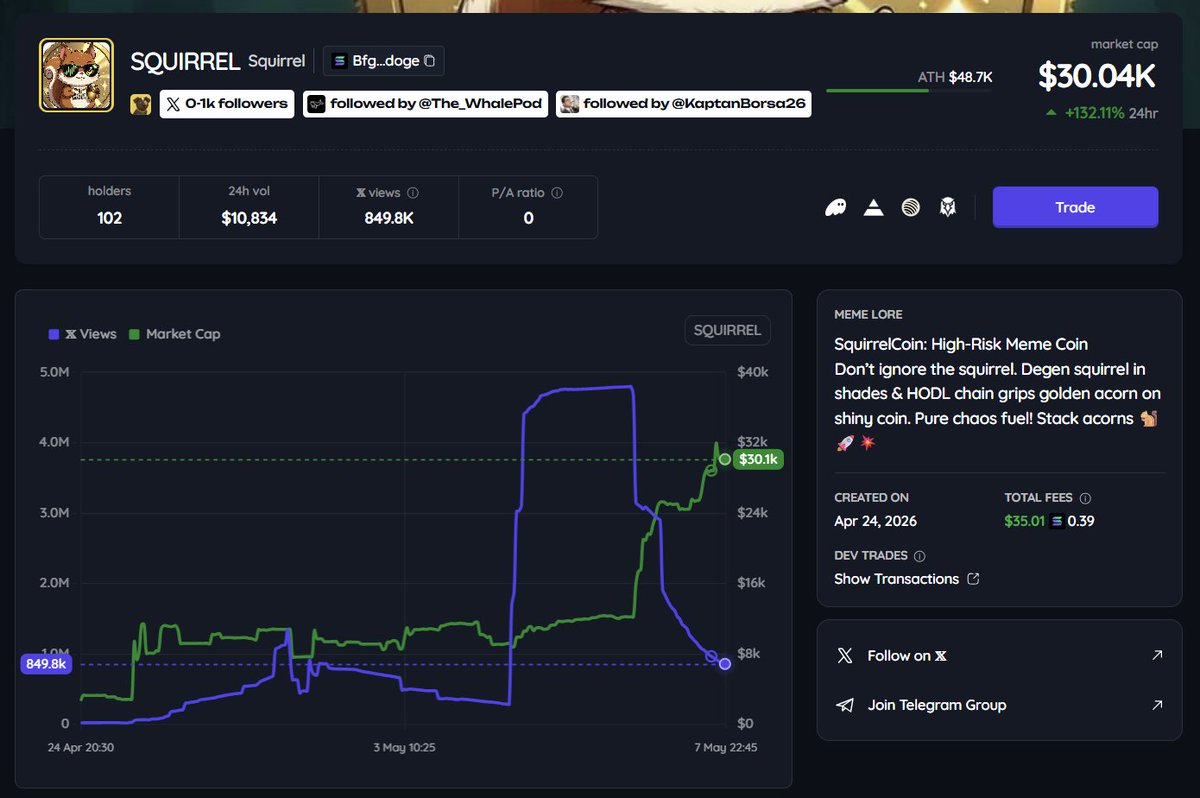1200x798 pixels.
Task: Click the 24 Apr 20:30 axis label
Action: coord(81,747)
